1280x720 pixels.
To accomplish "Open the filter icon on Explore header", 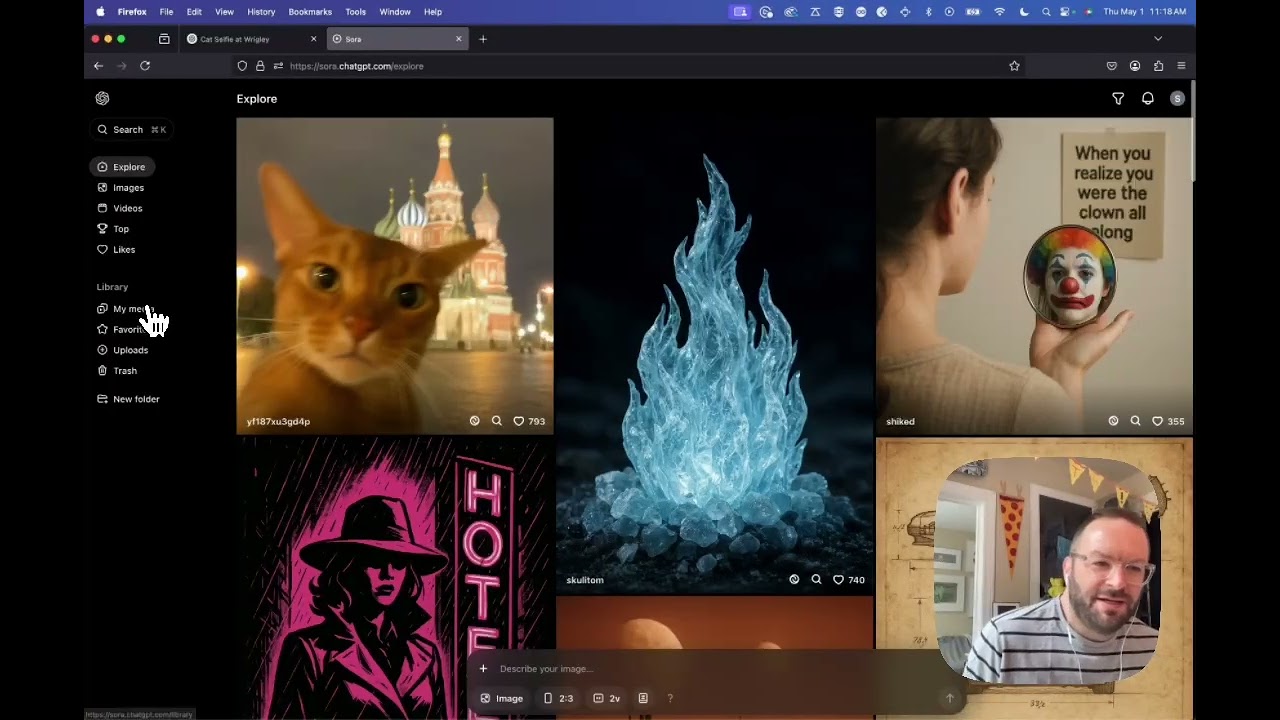I will point(1118,98).
